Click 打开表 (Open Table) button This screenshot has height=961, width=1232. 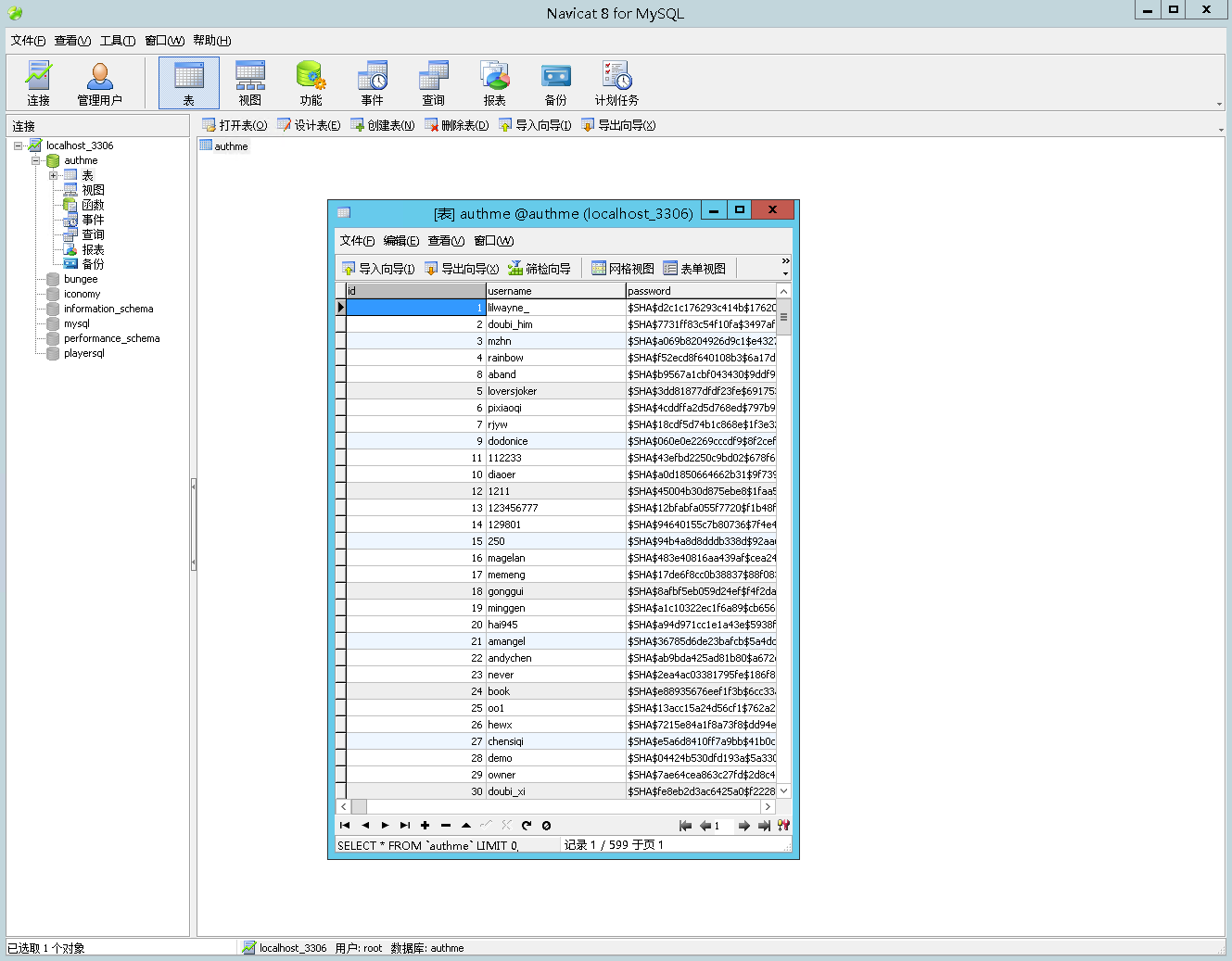(x=235, y=125)
